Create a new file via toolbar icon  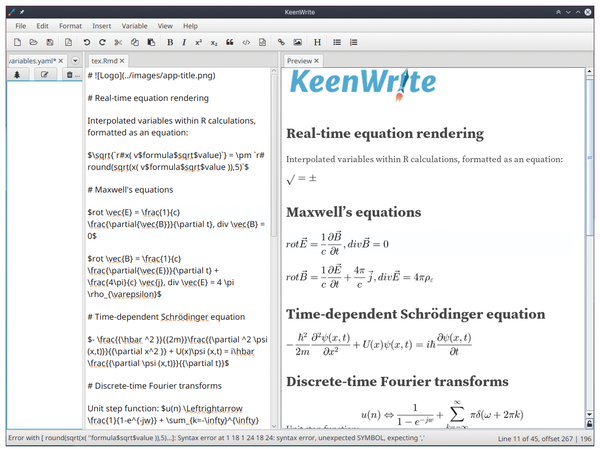coord(17,42)
